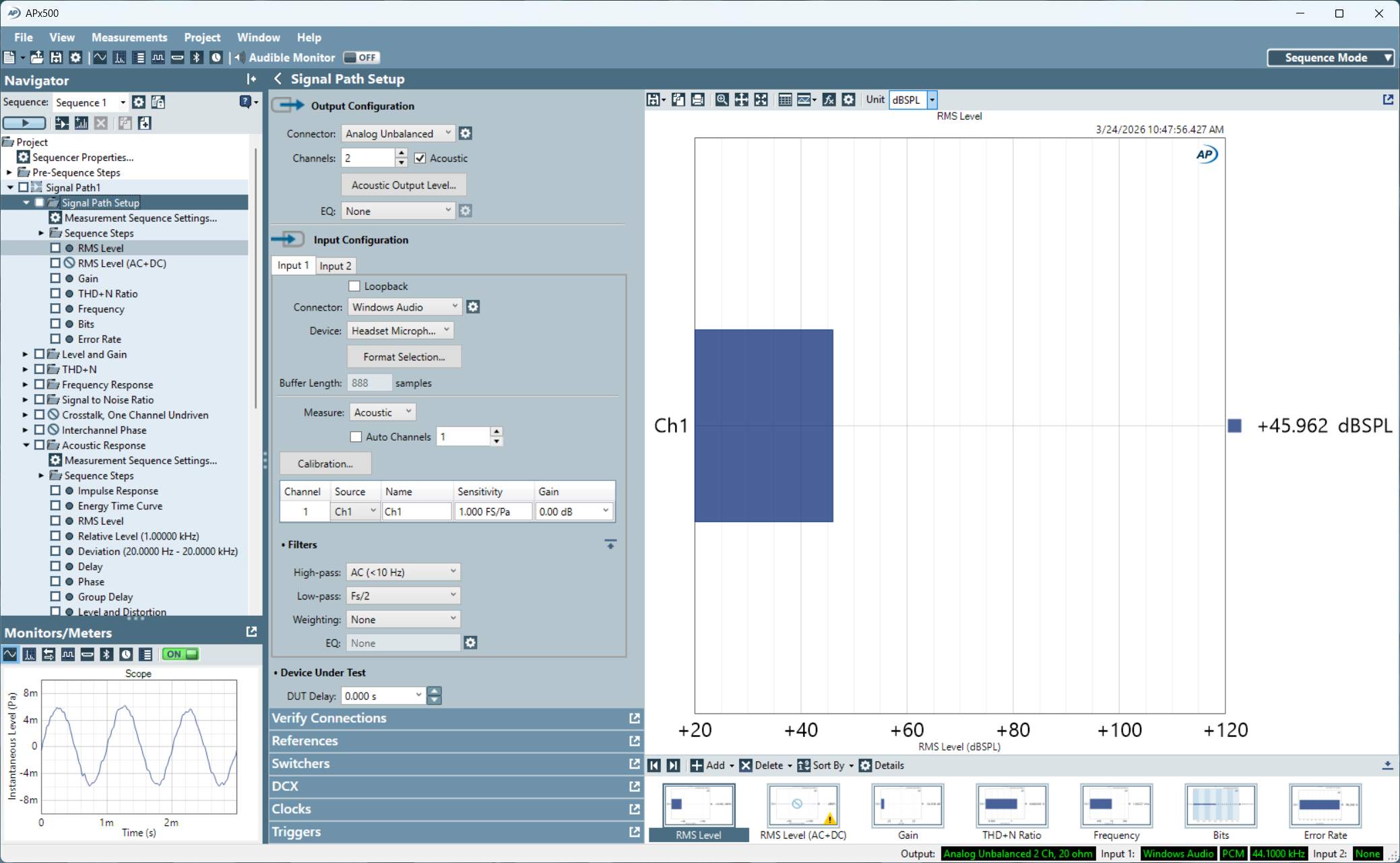Image resolution: width=1400 pixels, height=863 pixels.
Task: Click the graph fit-to-data icon
Action: [761, 100]
